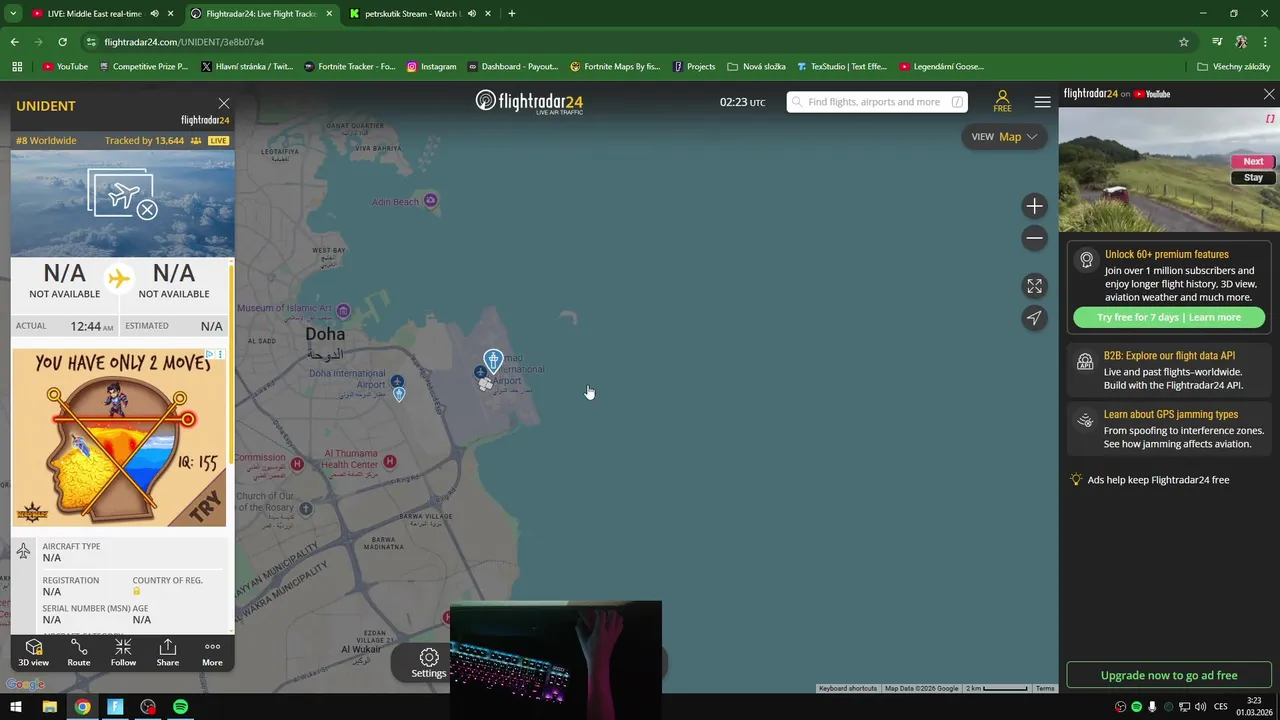The image size is (1280, 720).
Task: Click Upgrade now to go ad free
Action: 1169,675
